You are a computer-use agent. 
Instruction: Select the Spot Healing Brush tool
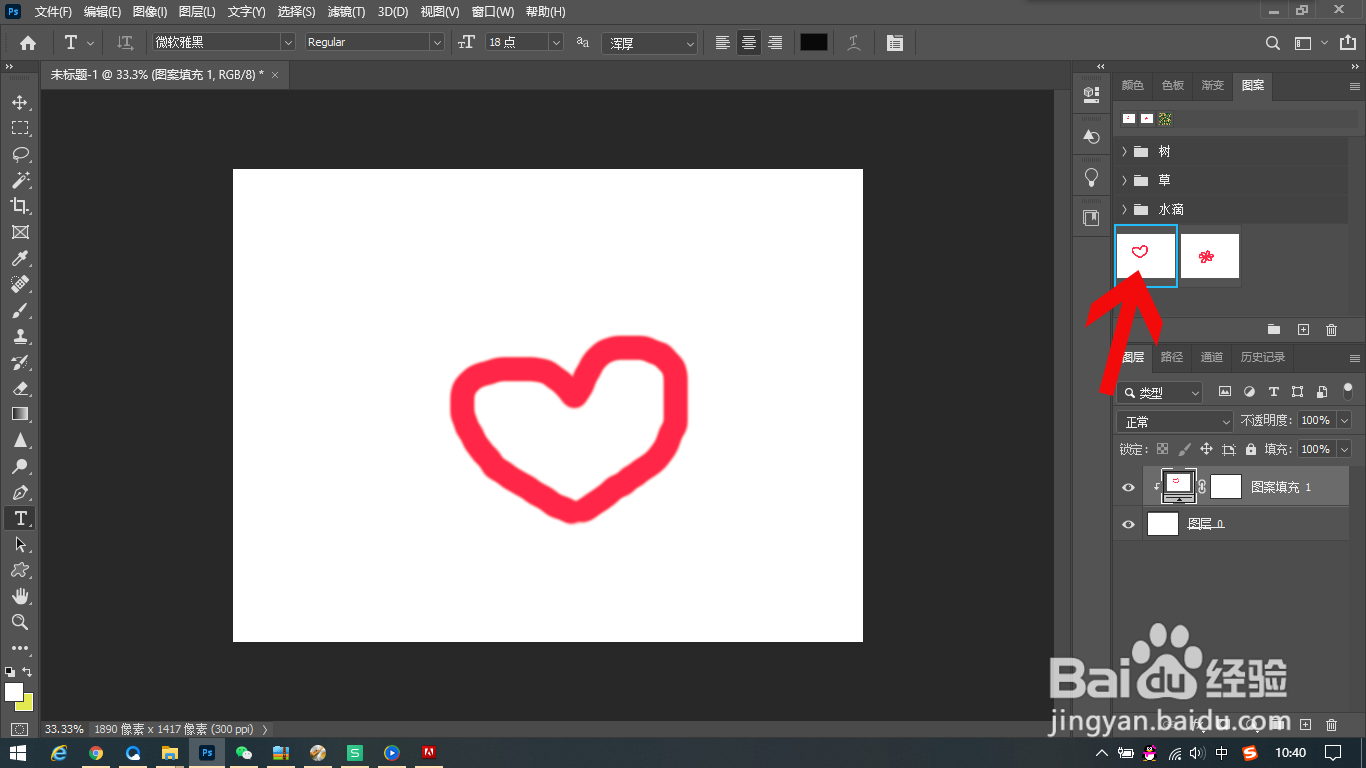(20, 284)
